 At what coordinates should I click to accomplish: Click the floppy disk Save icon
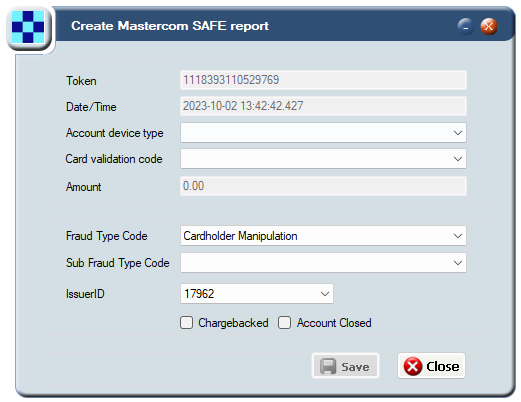tap(328, 366)
